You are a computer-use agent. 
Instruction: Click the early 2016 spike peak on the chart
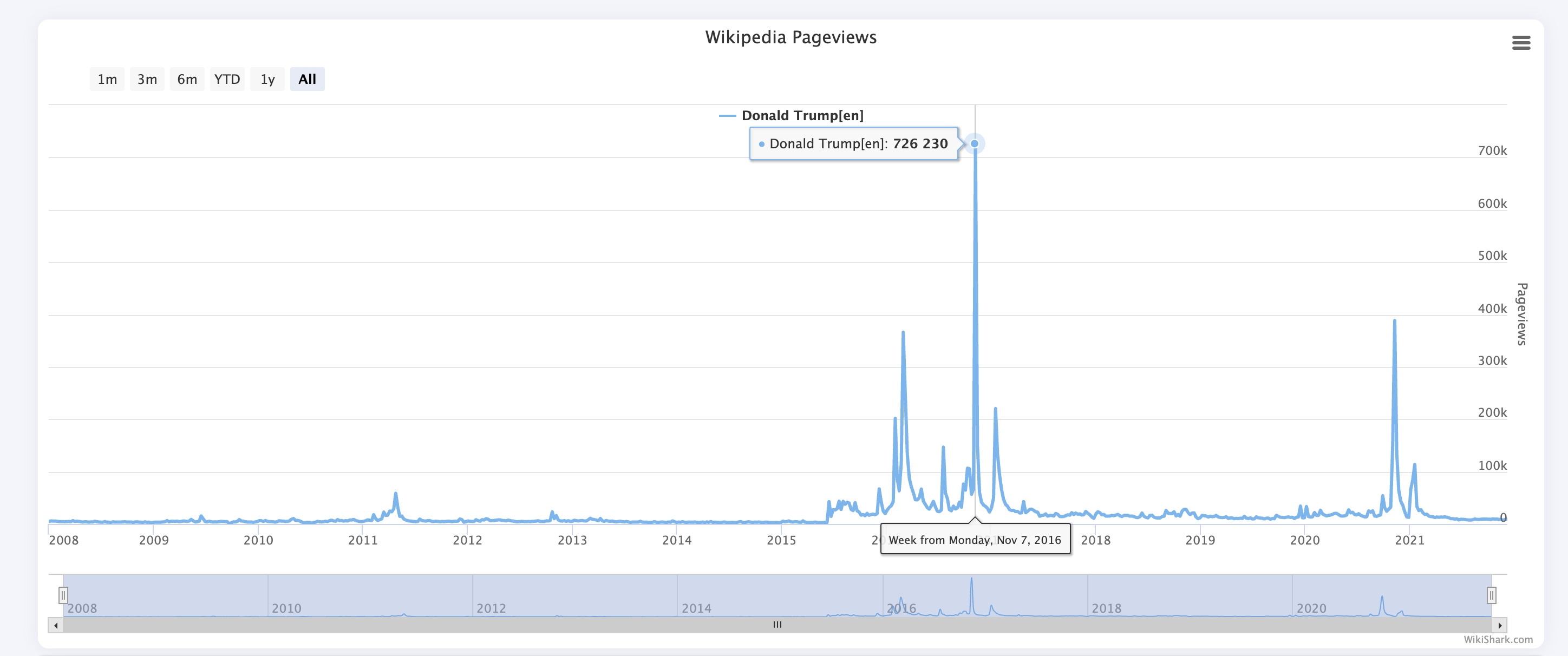tap(903, 332)
